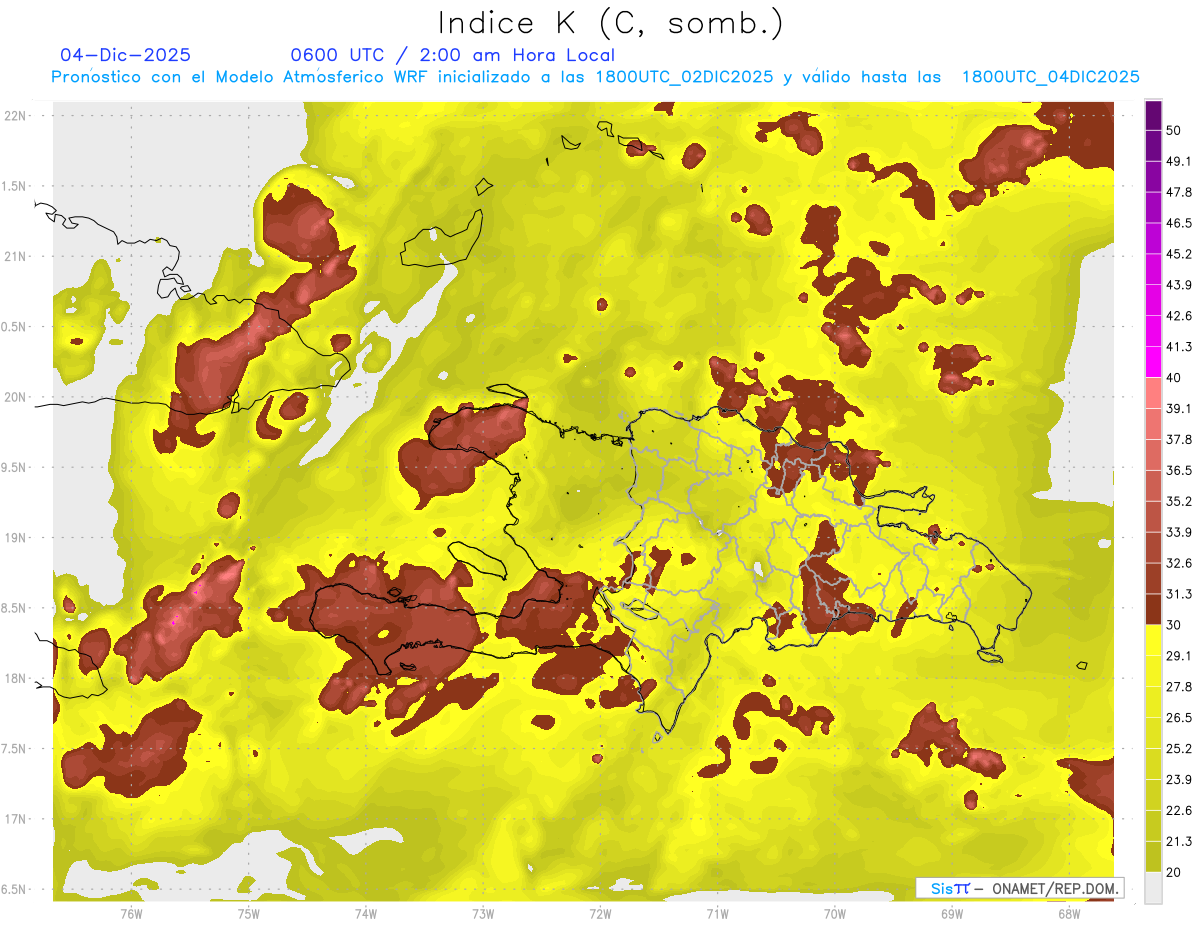Screen dimensions: 1200x927
Task: Click colorbar value "23.9"
Action: (x=1179, y=780)
